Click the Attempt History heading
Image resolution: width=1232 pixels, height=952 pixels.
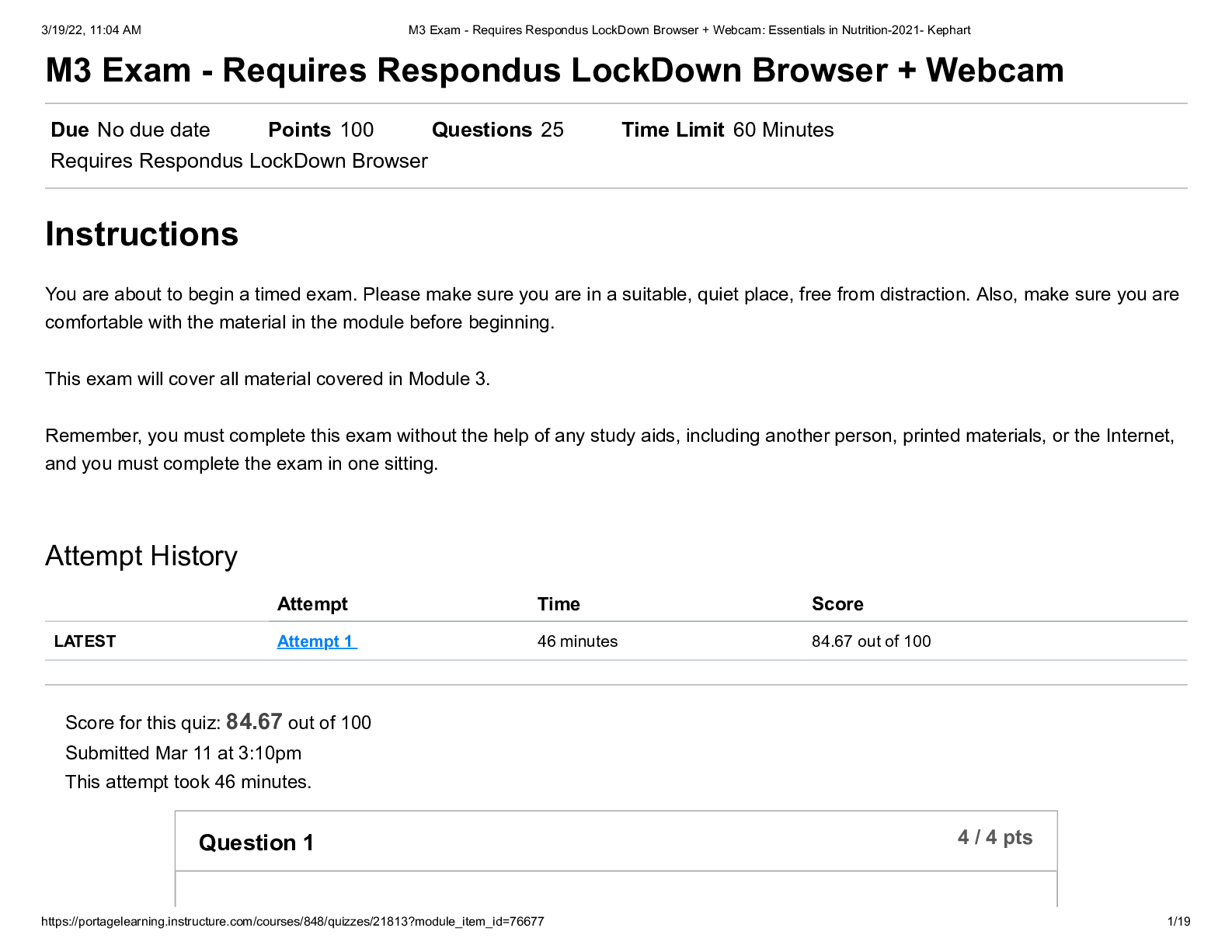141,556
